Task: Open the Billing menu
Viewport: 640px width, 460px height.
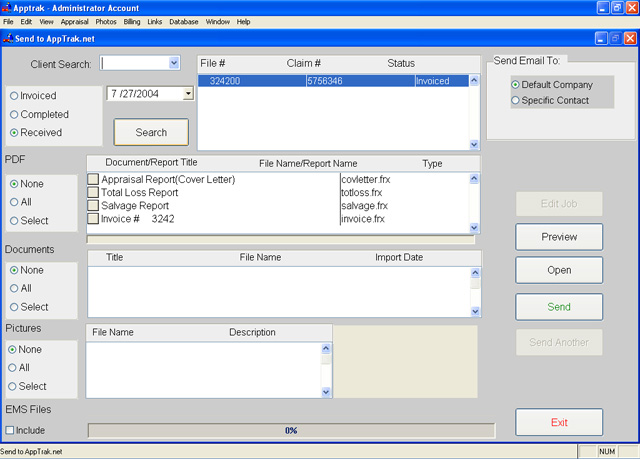Action: pos(132,22)
